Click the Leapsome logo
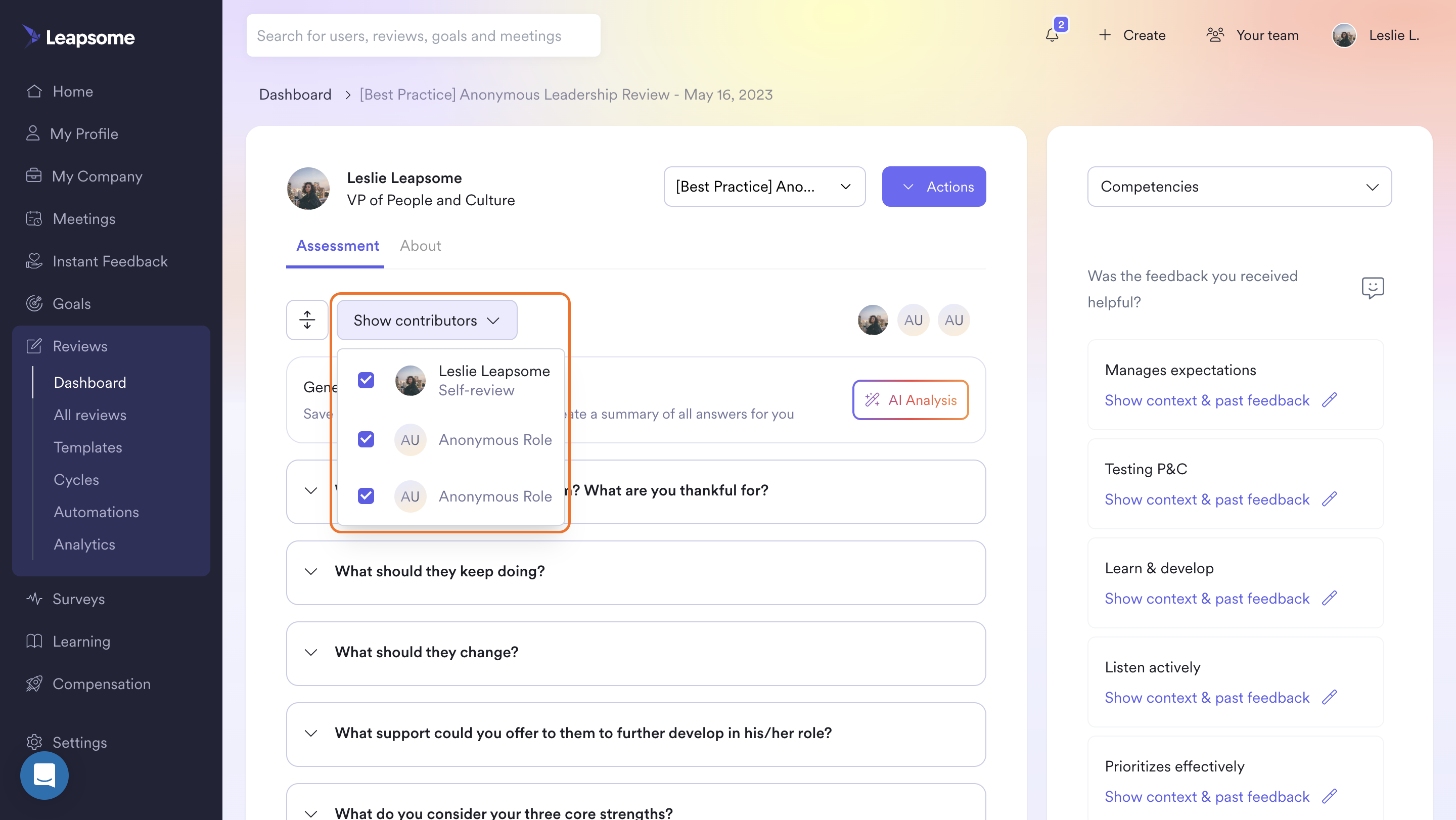The width and height of the screenshot is (1456, 820). (x=78, y=37)
